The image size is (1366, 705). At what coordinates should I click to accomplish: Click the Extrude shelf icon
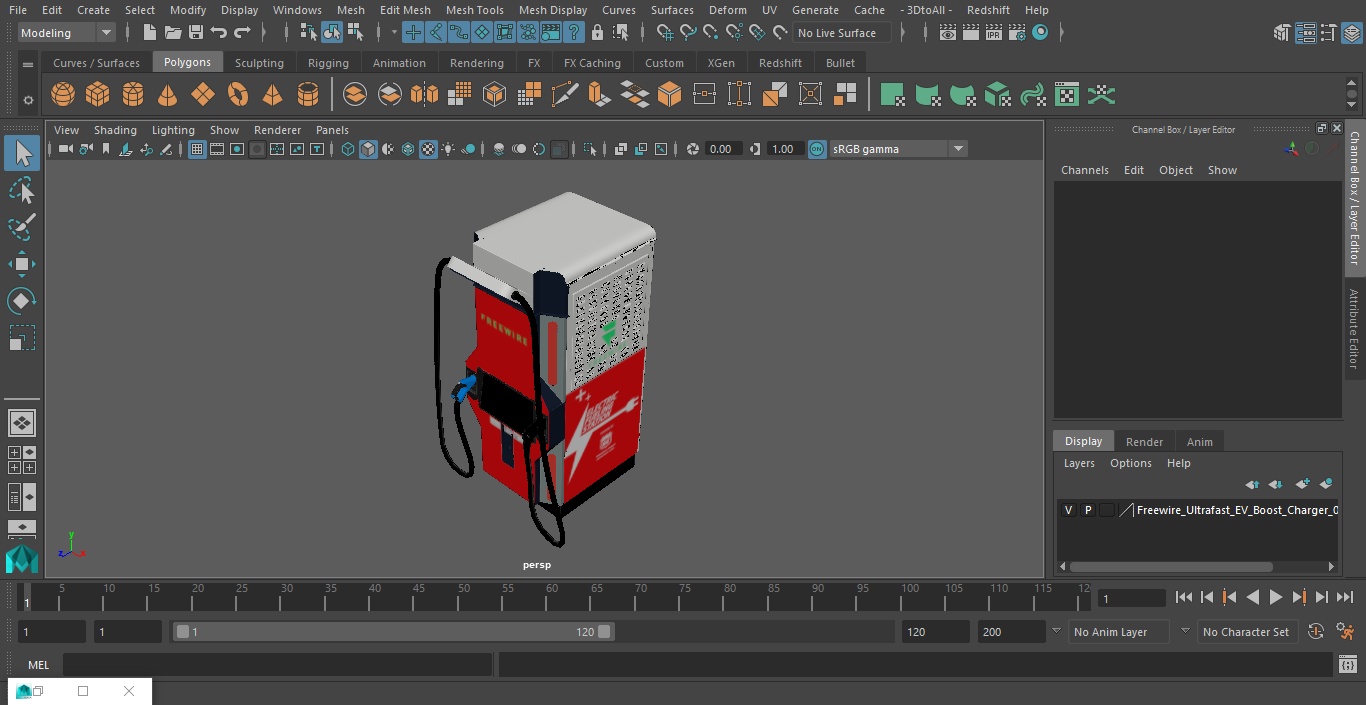tap(599, 95)
